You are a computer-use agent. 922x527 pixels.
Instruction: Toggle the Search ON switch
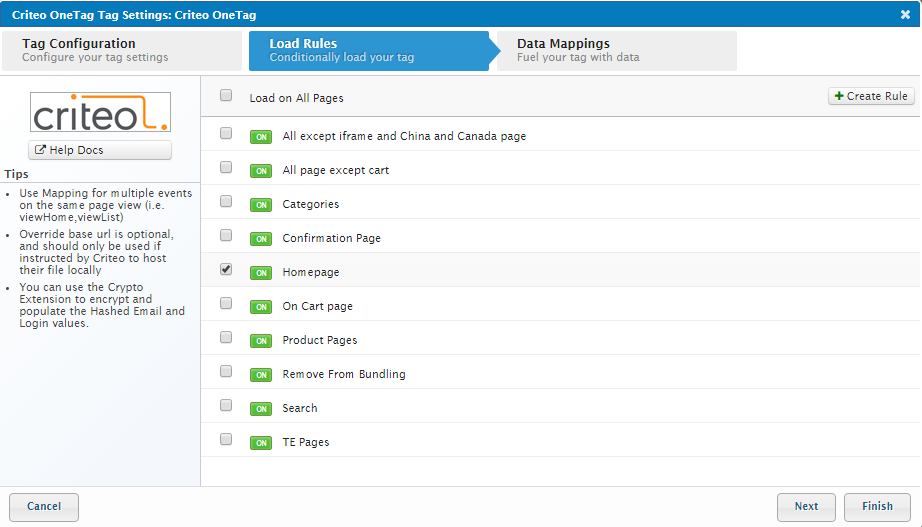point(261,409)
